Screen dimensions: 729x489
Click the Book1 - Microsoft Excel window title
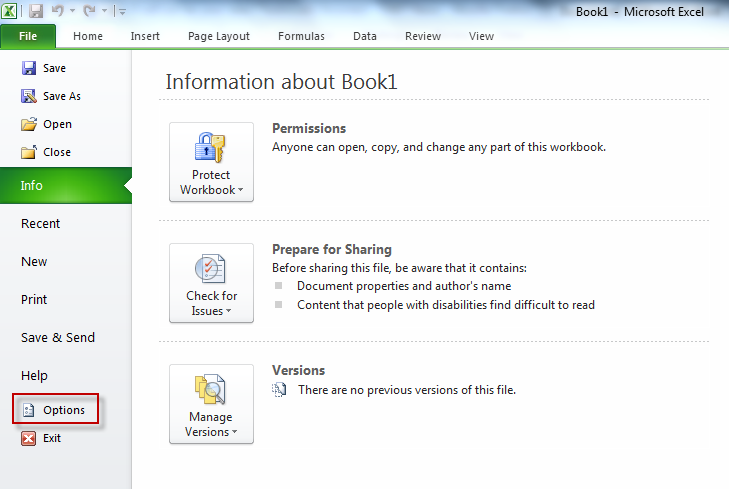pos(640,12)
